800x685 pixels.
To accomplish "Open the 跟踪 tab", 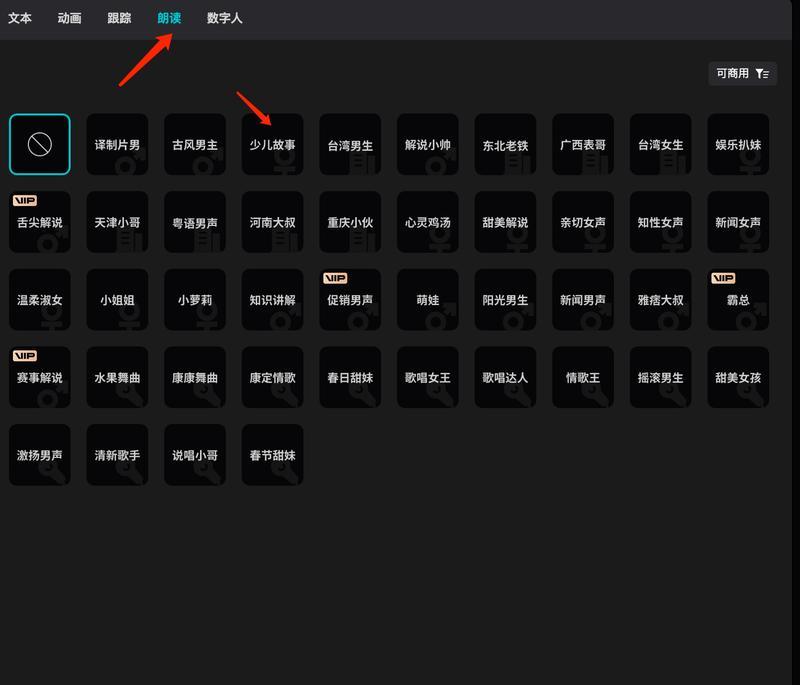I will coord(119,18).
